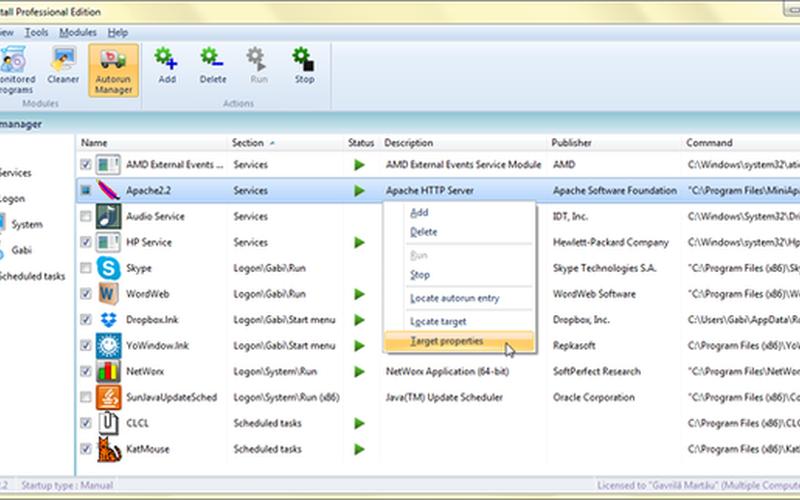Viewport: 800px width, 500px height.
Task: Choose Add from the context menu
Action: pos(459,213)
